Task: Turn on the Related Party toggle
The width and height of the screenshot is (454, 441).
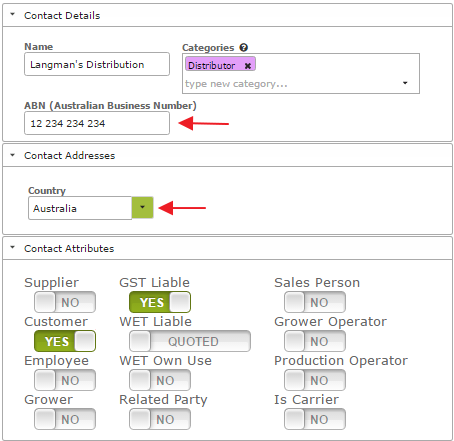Action: [x=160, y=419]
